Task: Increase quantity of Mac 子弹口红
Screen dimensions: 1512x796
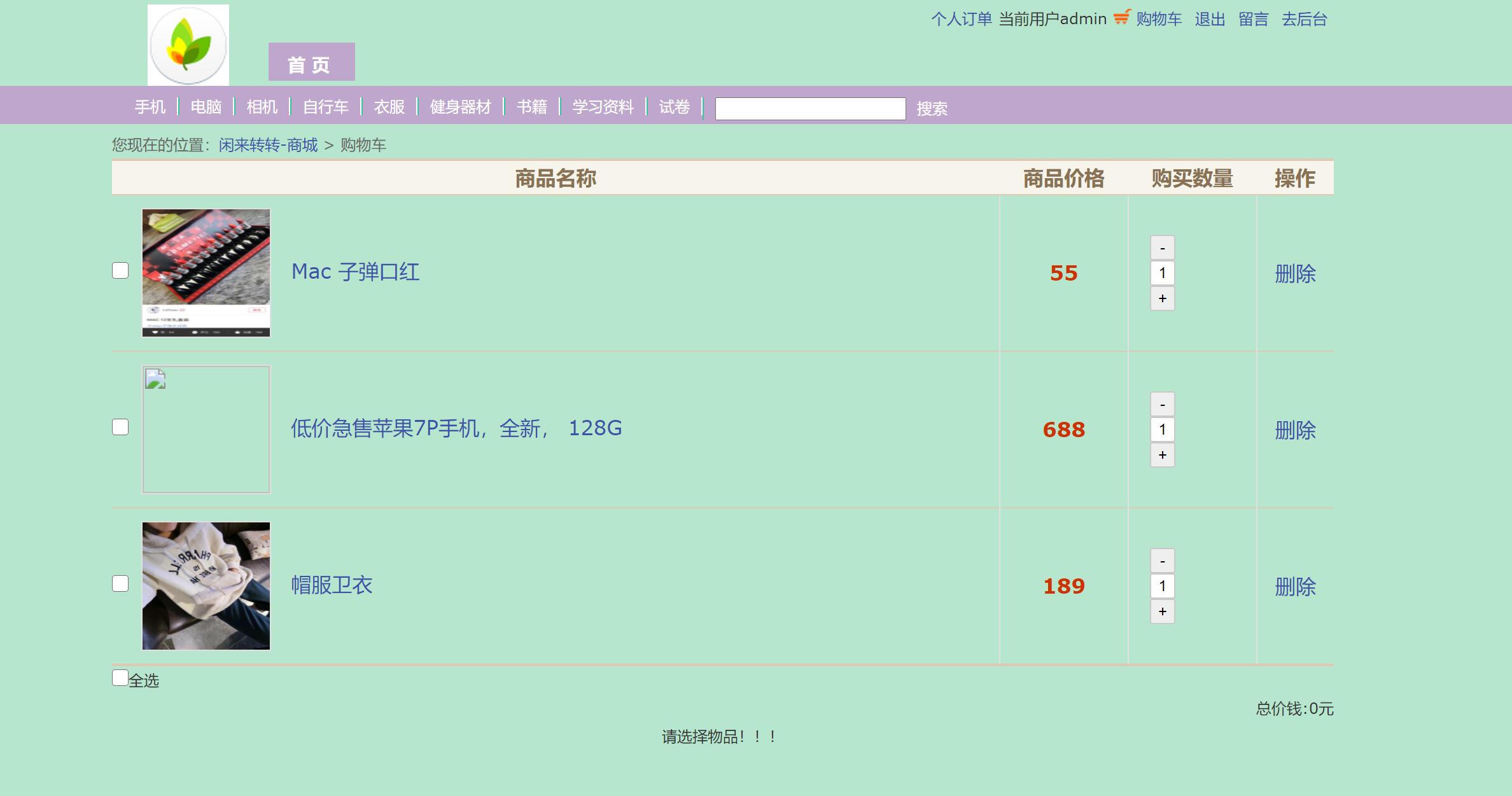Action: 1162,298
